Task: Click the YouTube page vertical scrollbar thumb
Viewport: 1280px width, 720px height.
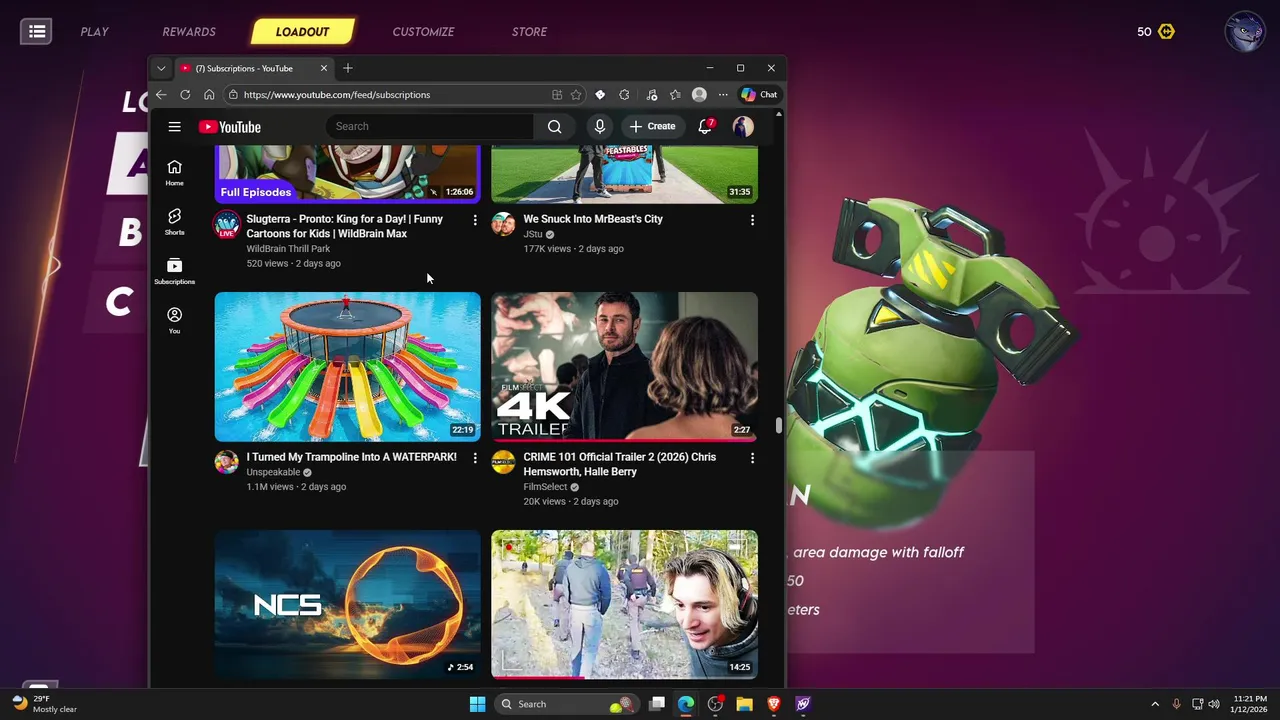Action: tap(779, 426)
